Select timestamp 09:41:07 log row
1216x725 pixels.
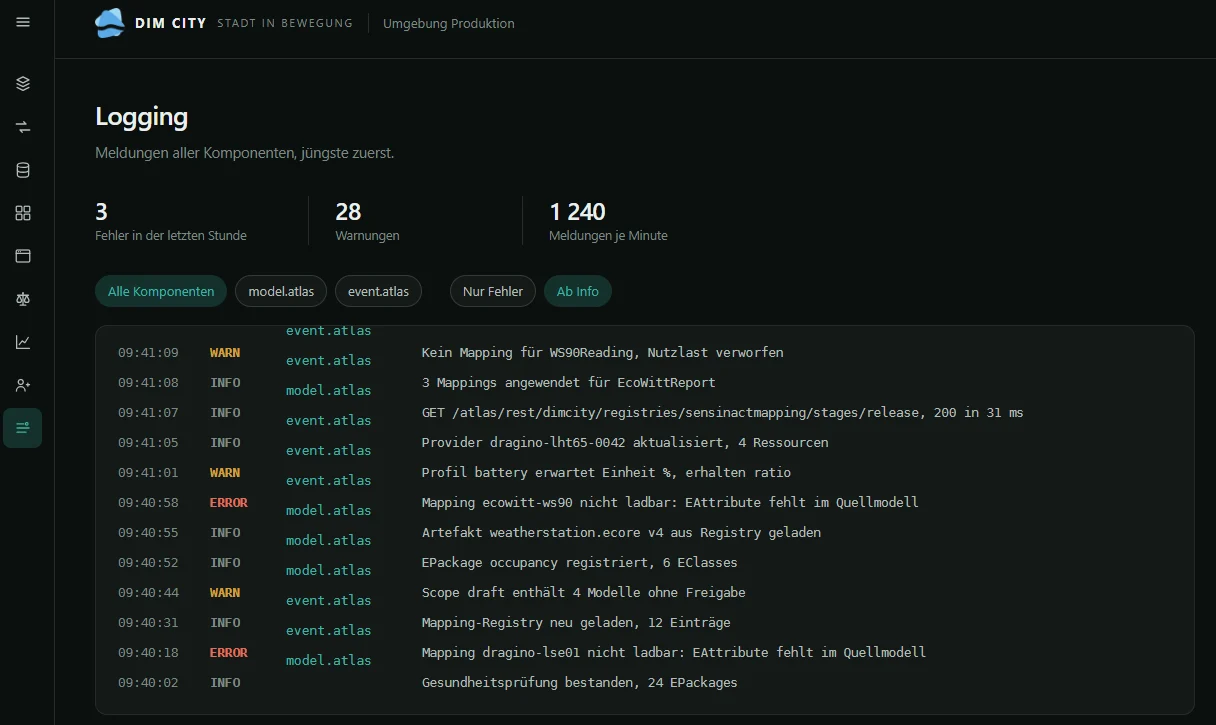pos(148,412)
